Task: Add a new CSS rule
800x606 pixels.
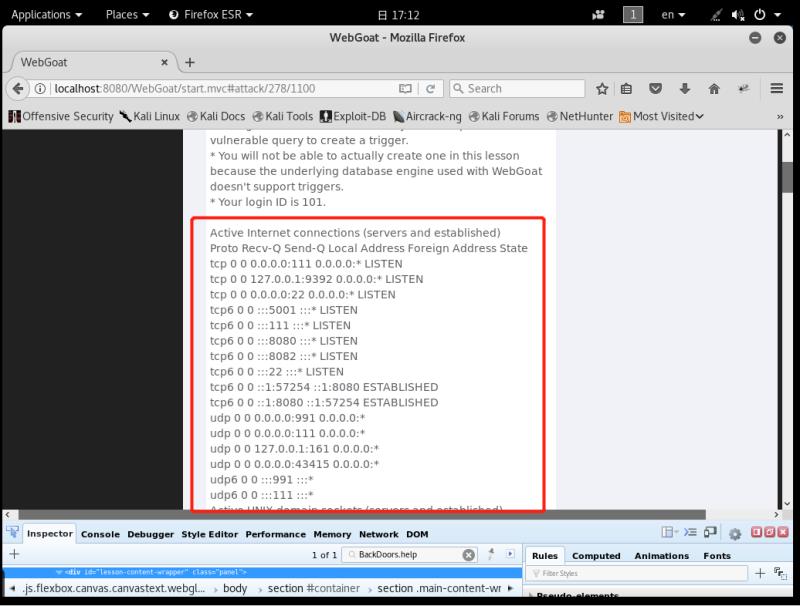Action: point(760,573)
